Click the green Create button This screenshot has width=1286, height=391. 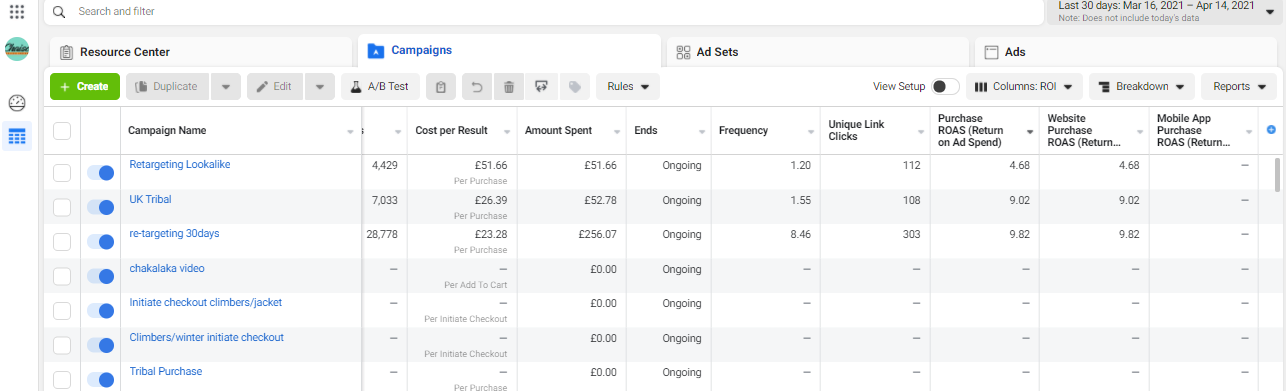pos(84,87)
